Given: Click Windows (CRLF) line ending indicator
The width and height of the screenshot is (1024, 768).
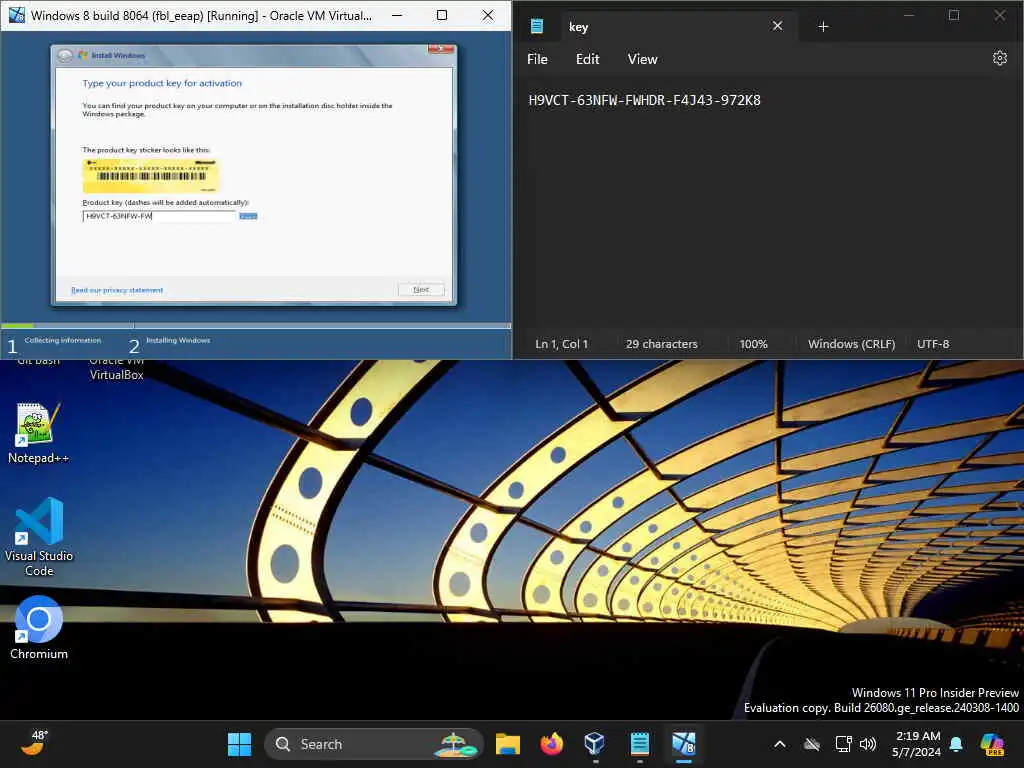Looking at the screenshot, I should pos(851,344).
